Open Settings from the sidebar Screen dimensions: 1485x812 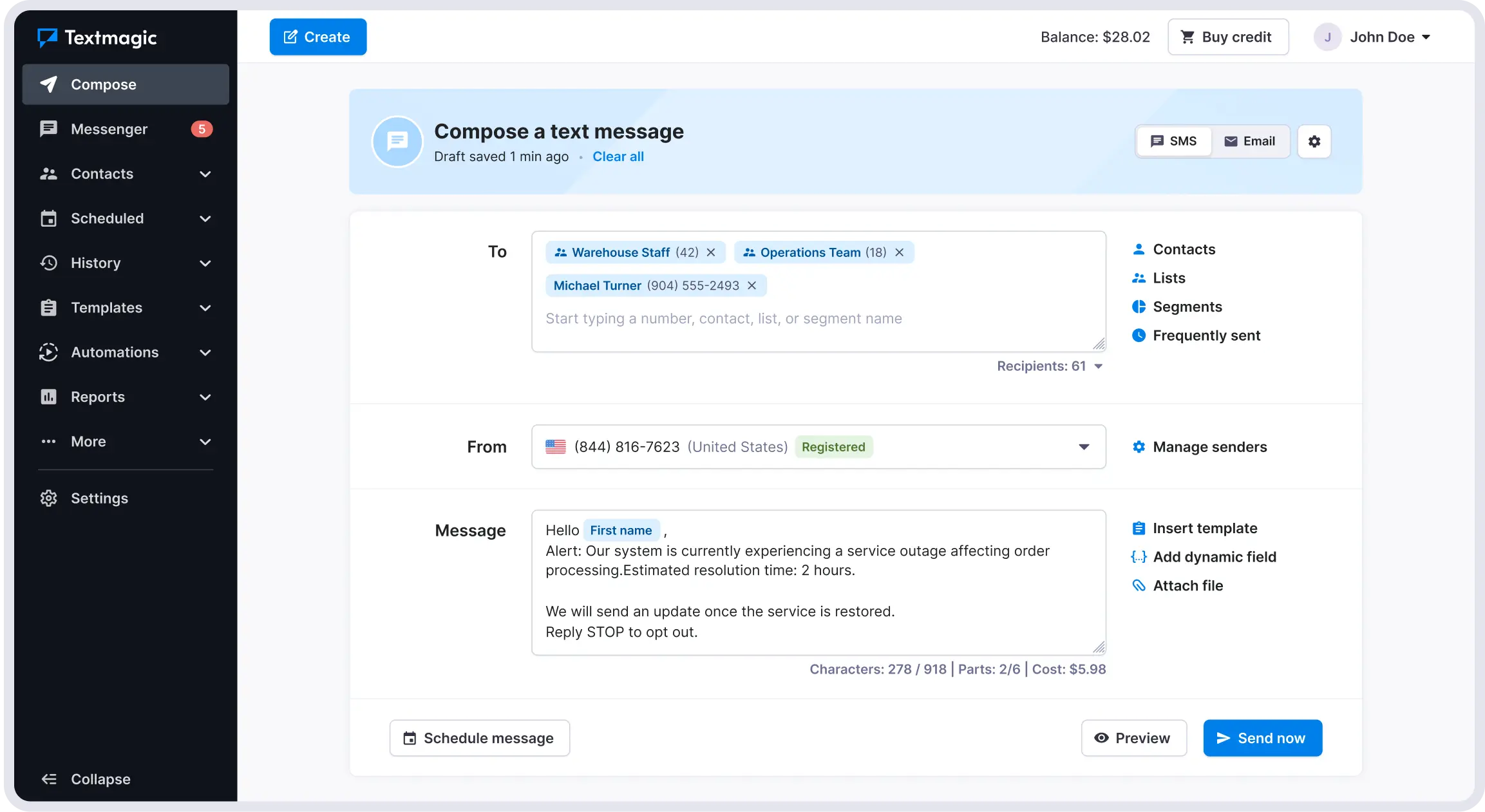(x=99, y=498)
